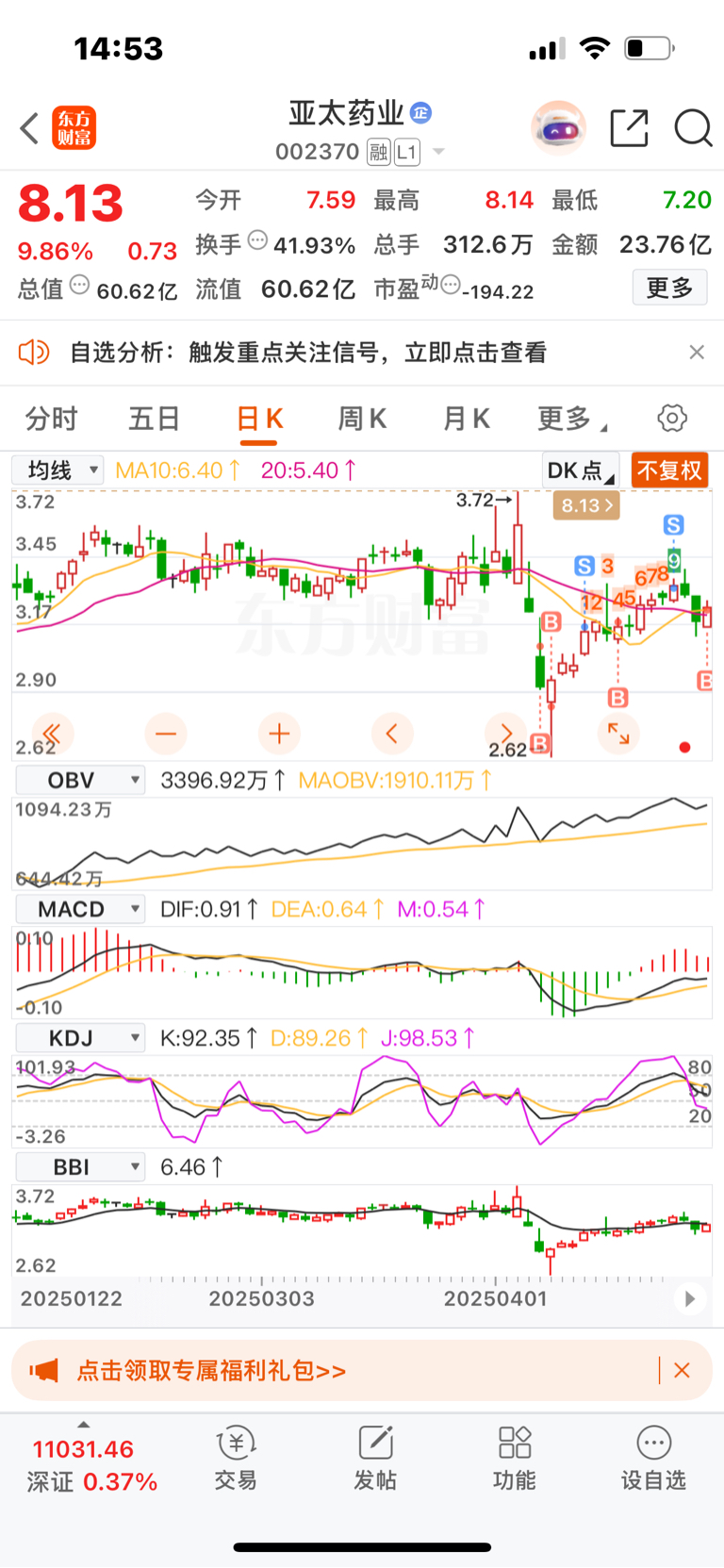The width and height of the screenshot is (724, 1568).
Task: Switch to 分时 chart tab
Action: point(51,419)
